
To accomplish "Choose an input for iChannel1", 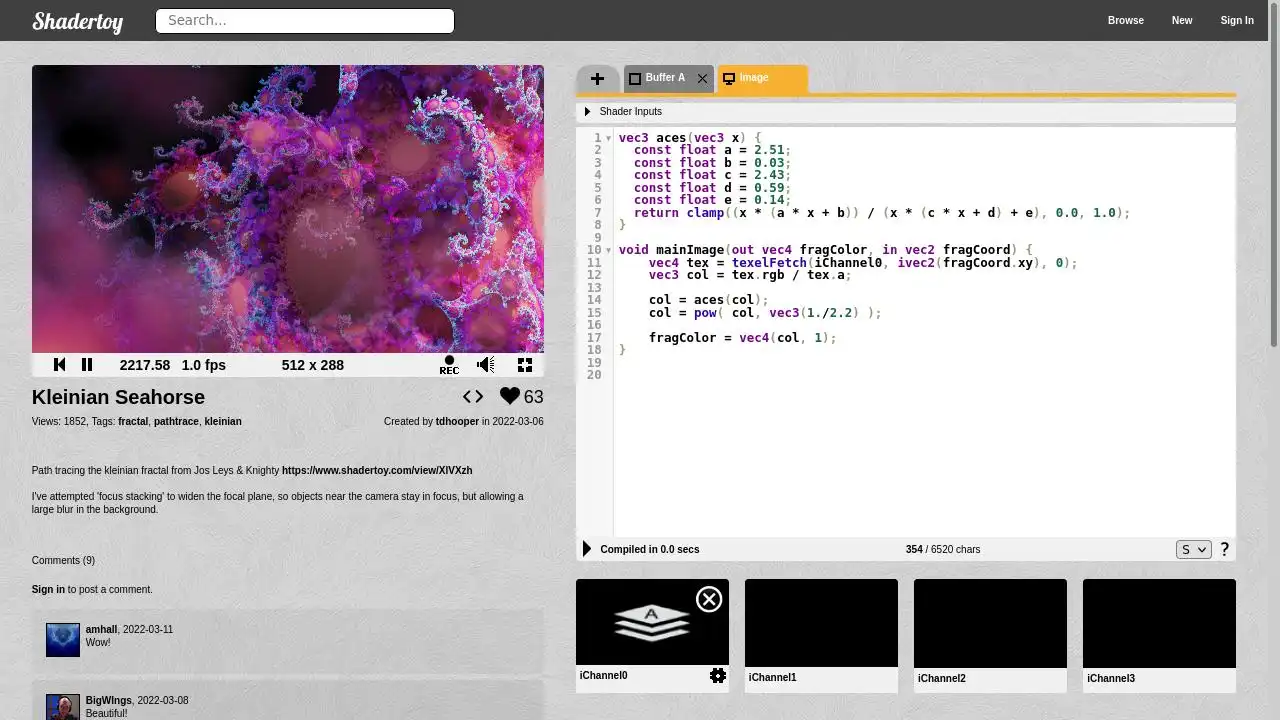I will pos(821,623).
